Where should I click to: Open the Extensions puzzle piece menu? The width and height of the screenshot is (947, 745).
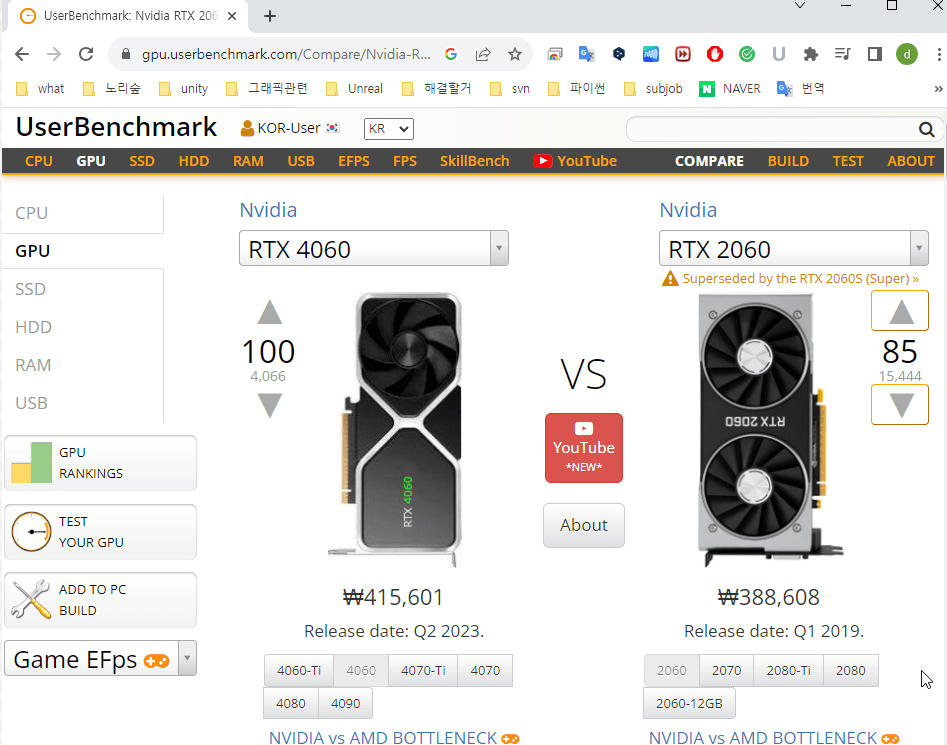[x=811, y=54]
